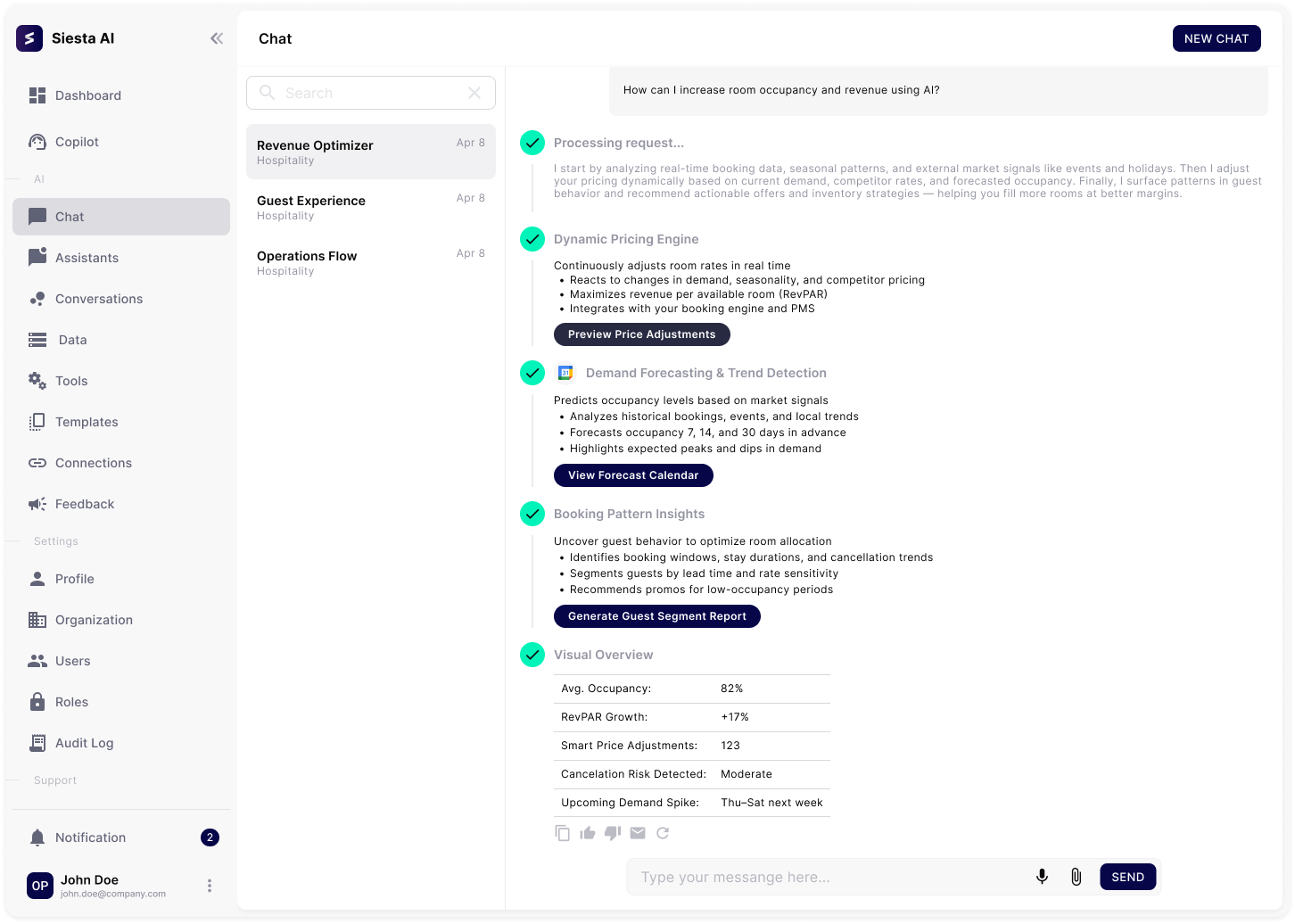Click the email response icon
Screen dimensions: 1295x924
coord(637,833)
